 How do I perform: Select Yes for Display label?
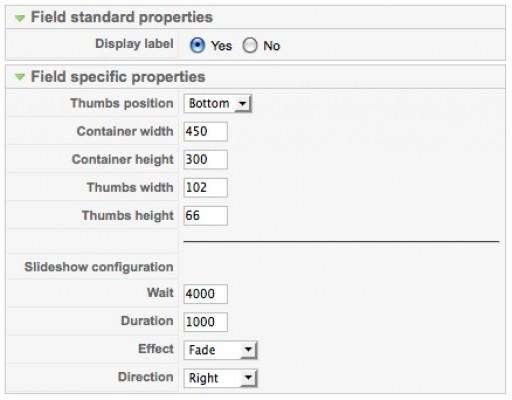(197, 45)
